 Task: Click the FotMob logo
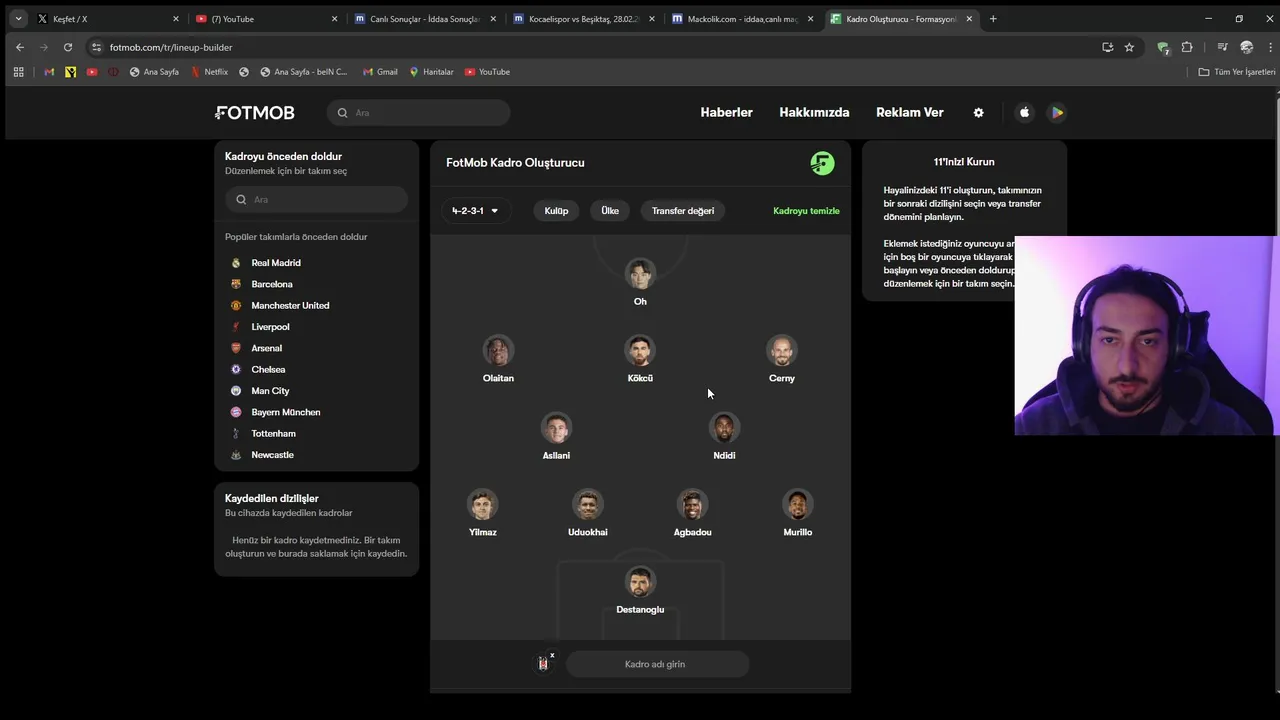click(255, 113)
